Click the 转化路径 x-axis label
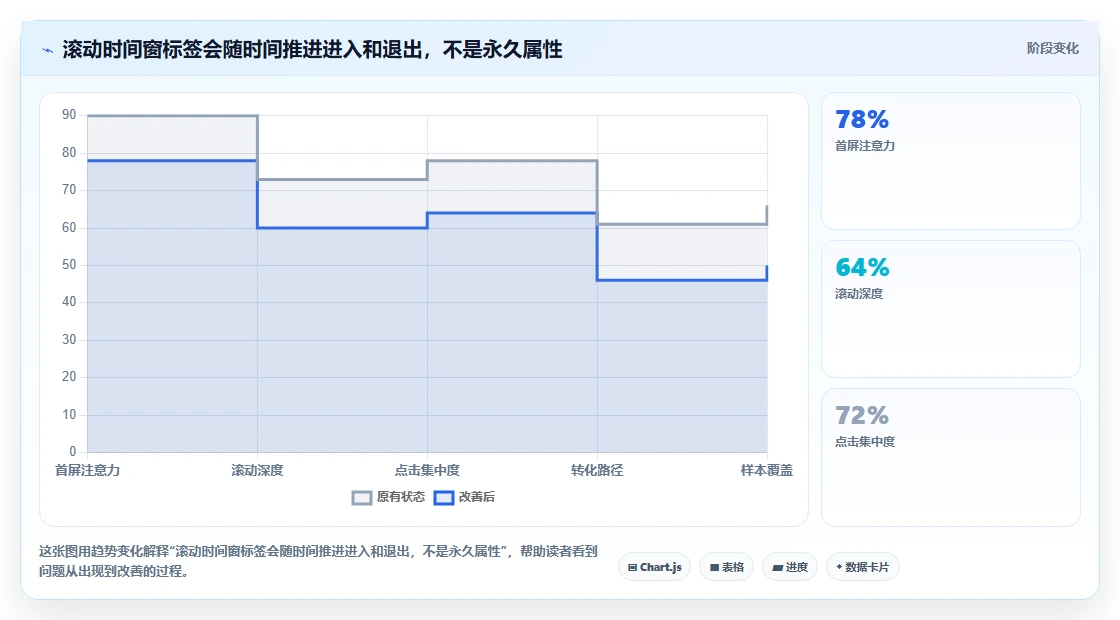This screenshot has height=620, width=1120. [x=597, y=470]
